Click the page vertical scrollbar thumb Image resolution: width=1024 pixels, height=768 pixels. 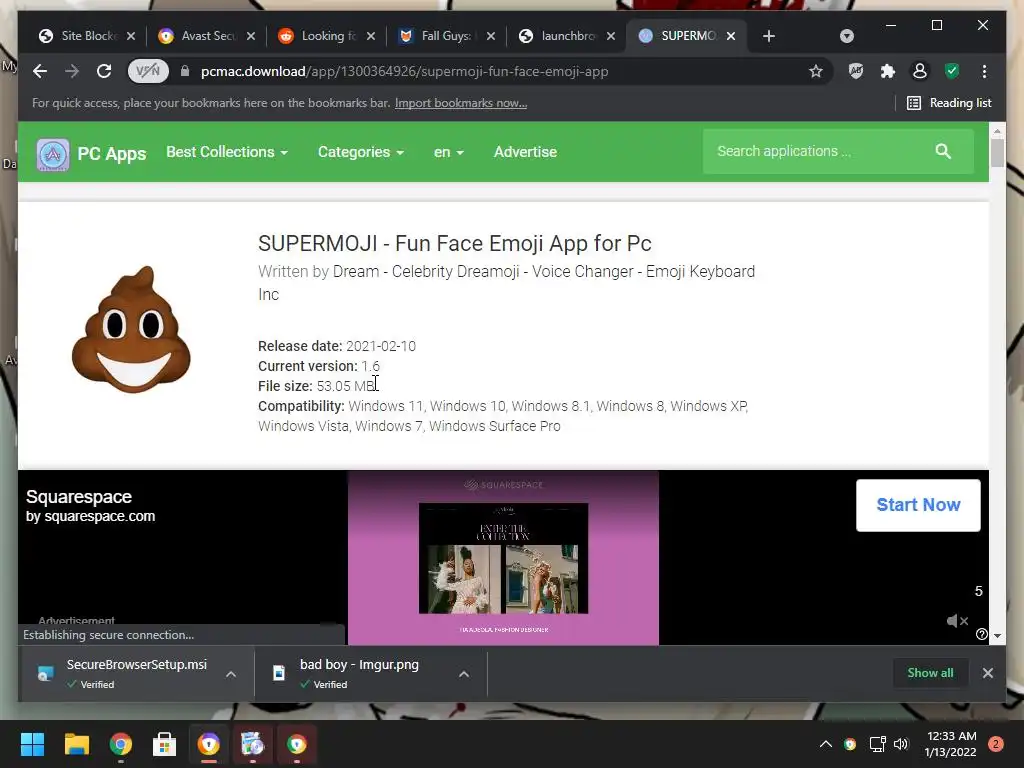click(997, 153)
